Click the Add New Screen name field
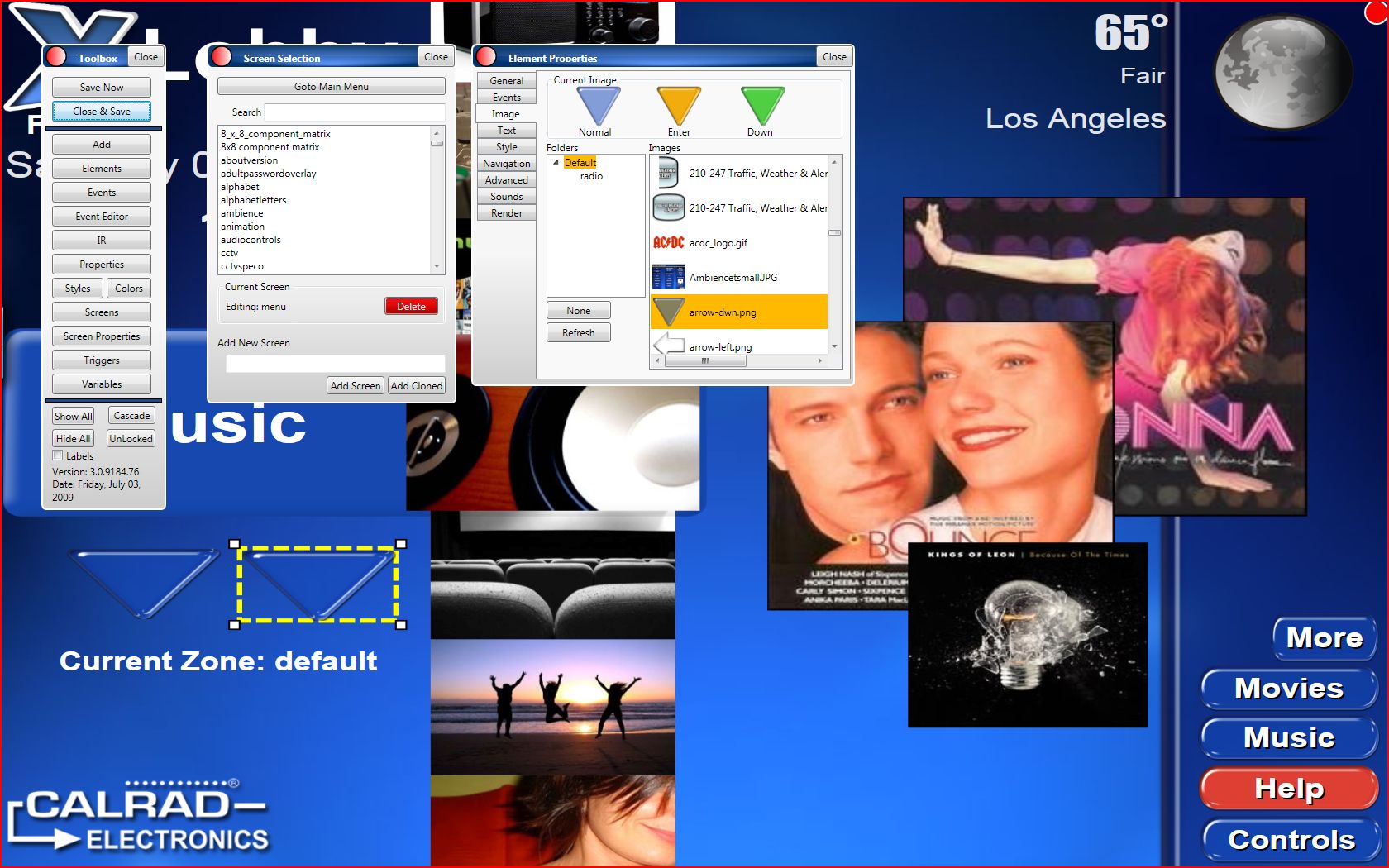 click(x=336, y=364)
